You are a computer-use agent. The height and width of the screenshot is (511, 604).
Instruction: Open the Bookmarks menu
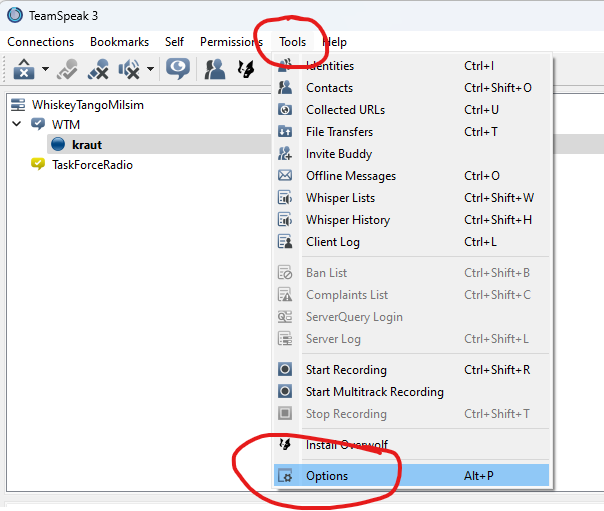coord(119,42)
